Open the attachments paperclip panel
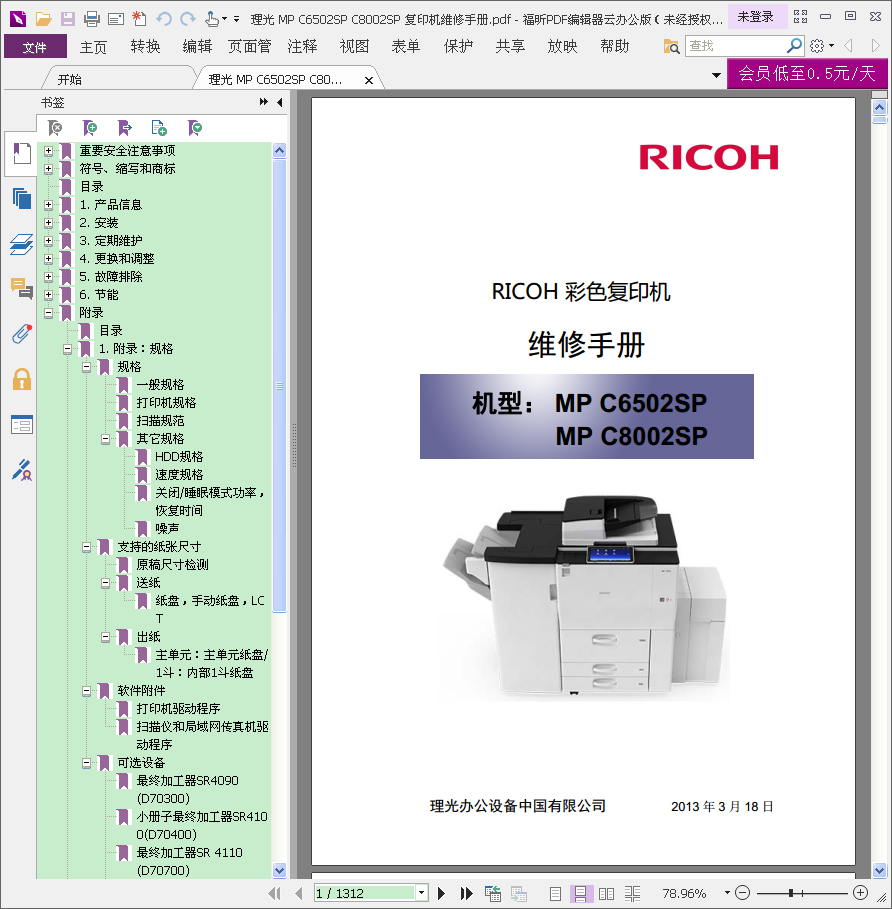 [21, 333]
